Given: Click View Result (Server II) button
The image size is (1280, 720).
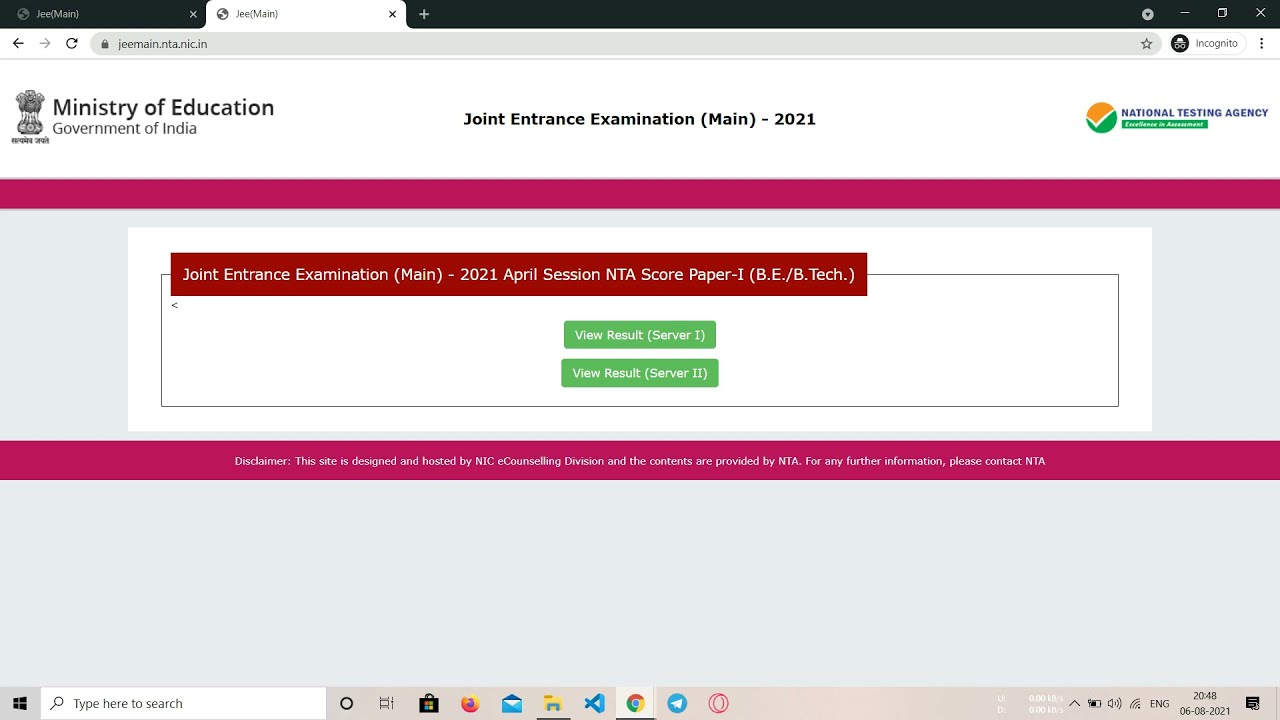Looking at the screenshot, I should (x=640, y=373).
